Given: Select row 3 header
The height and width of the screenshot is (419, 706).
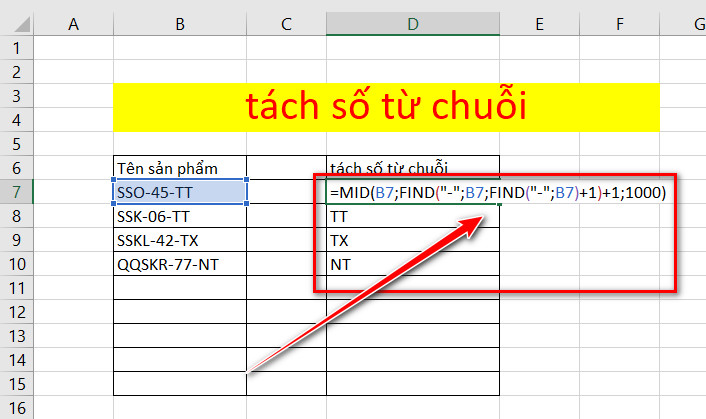Looking at the screenshot, I should tap(17, 95).
